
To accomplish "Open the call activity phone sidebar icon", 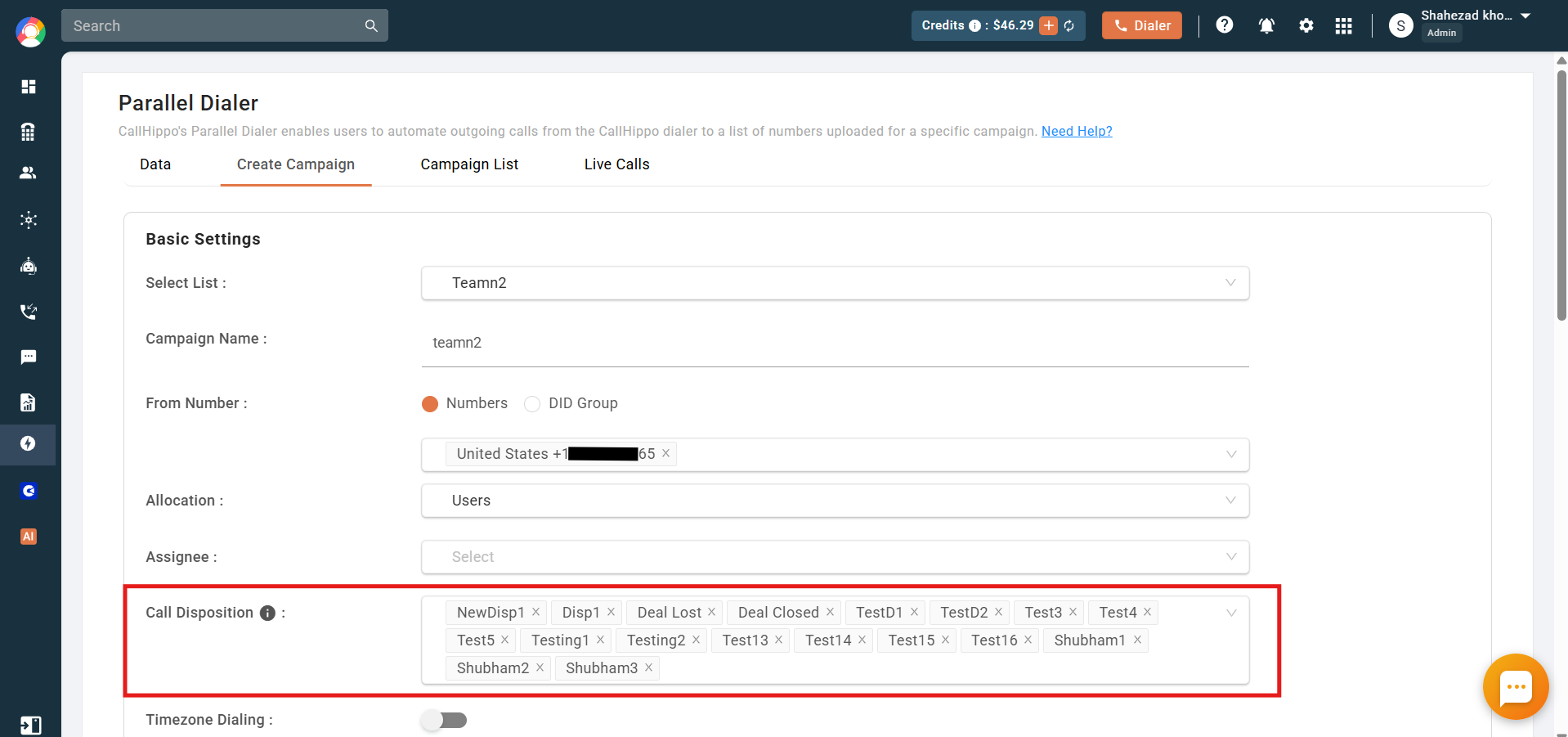I will pos(29,312).
